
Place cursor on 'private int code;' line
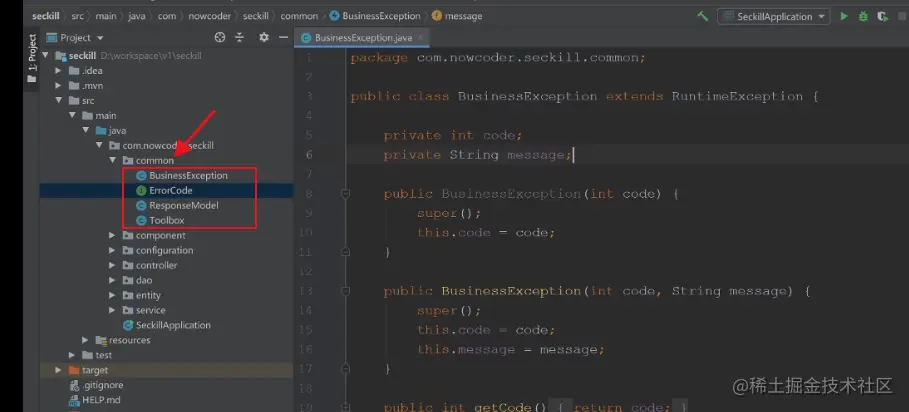pyautogui.click(x=453, y=136)
